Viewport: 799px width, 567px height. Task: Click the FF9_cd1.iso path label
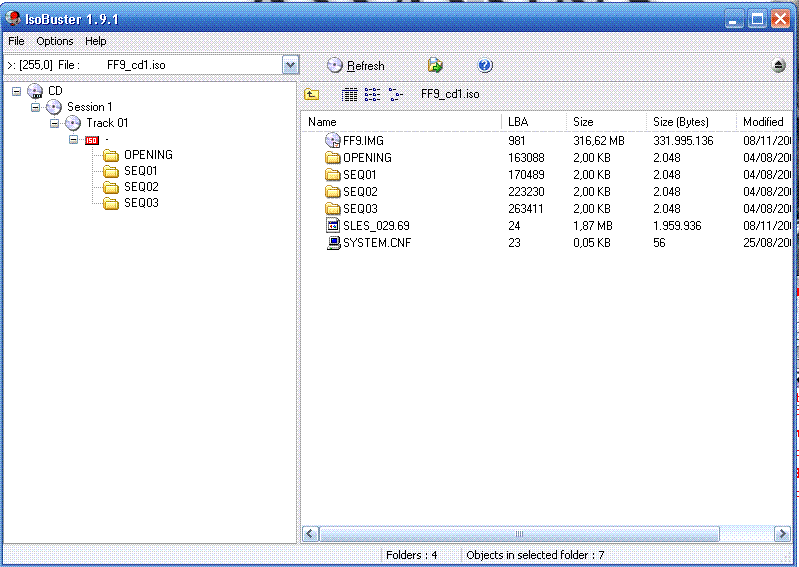[450, 94]
